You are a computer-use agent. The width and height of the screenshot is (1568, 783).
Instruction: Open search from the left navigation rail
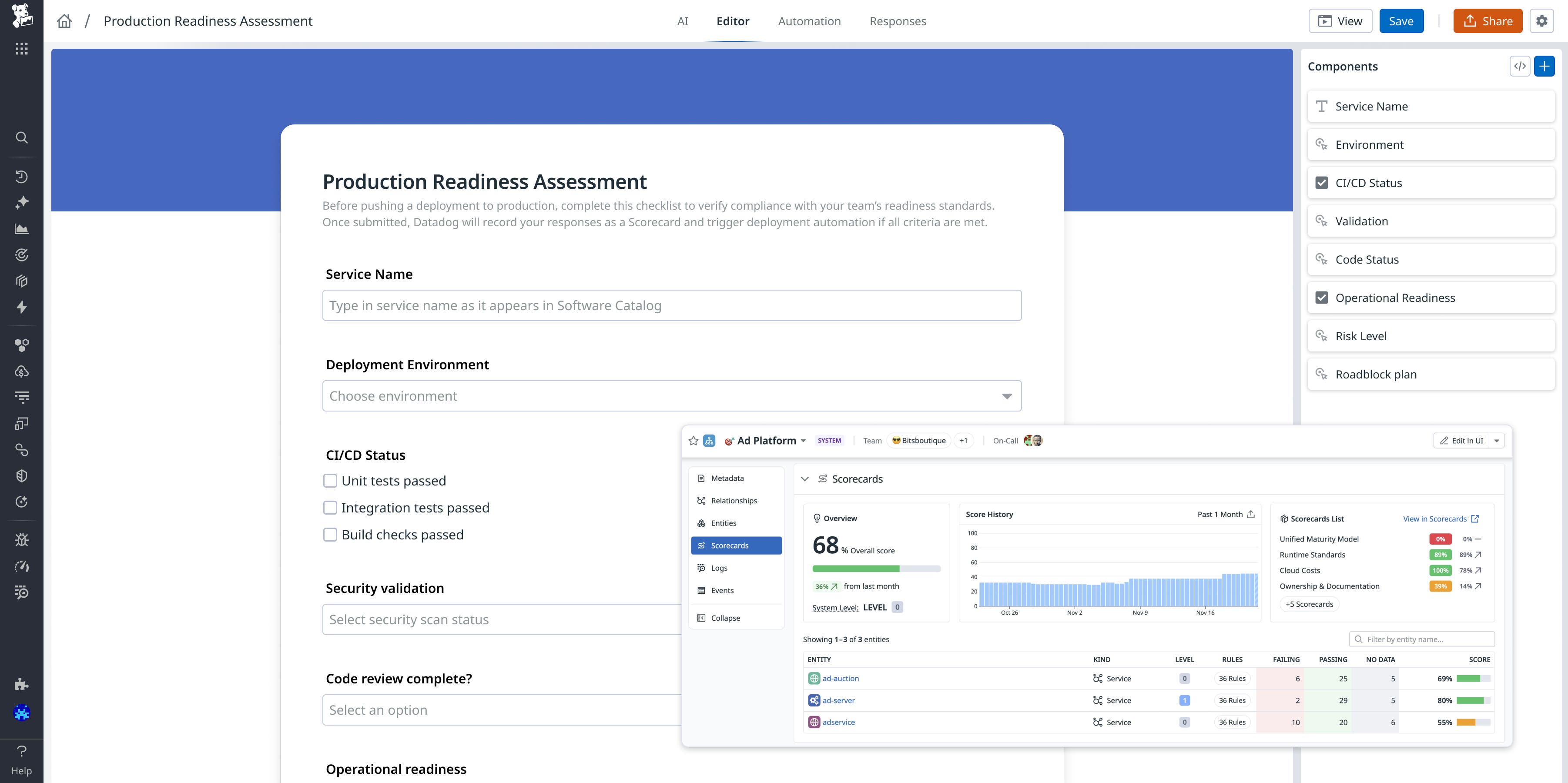(x=22, y=137)
